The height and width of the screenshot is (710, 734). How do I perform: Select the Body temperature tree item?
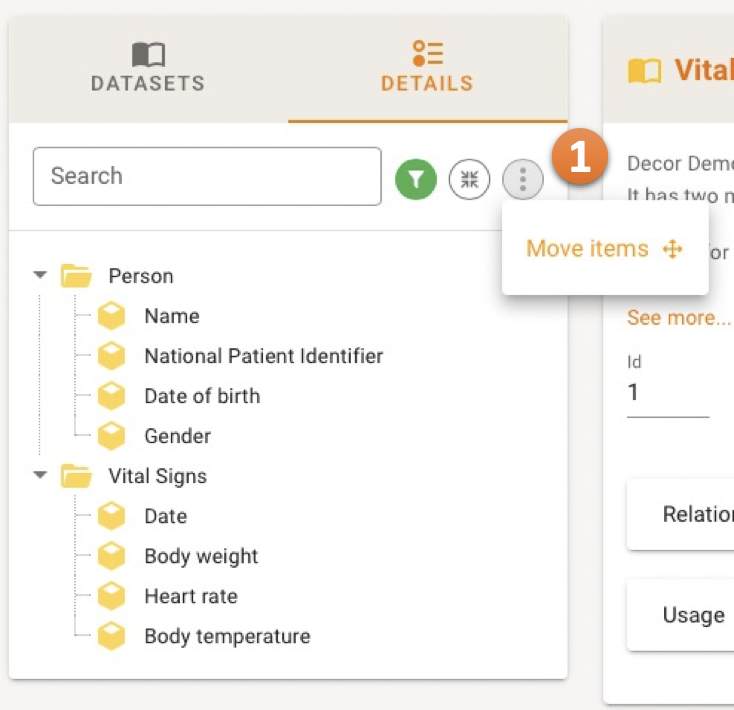pos(227,636)
